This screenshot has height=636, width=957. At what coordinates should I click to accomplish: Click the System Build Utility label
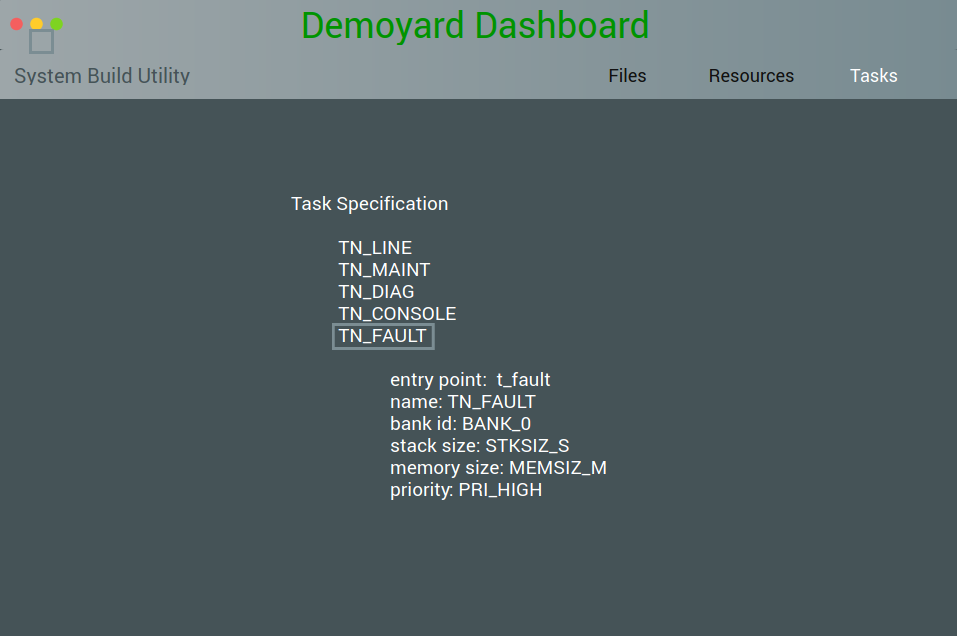(x=102, y=76)
